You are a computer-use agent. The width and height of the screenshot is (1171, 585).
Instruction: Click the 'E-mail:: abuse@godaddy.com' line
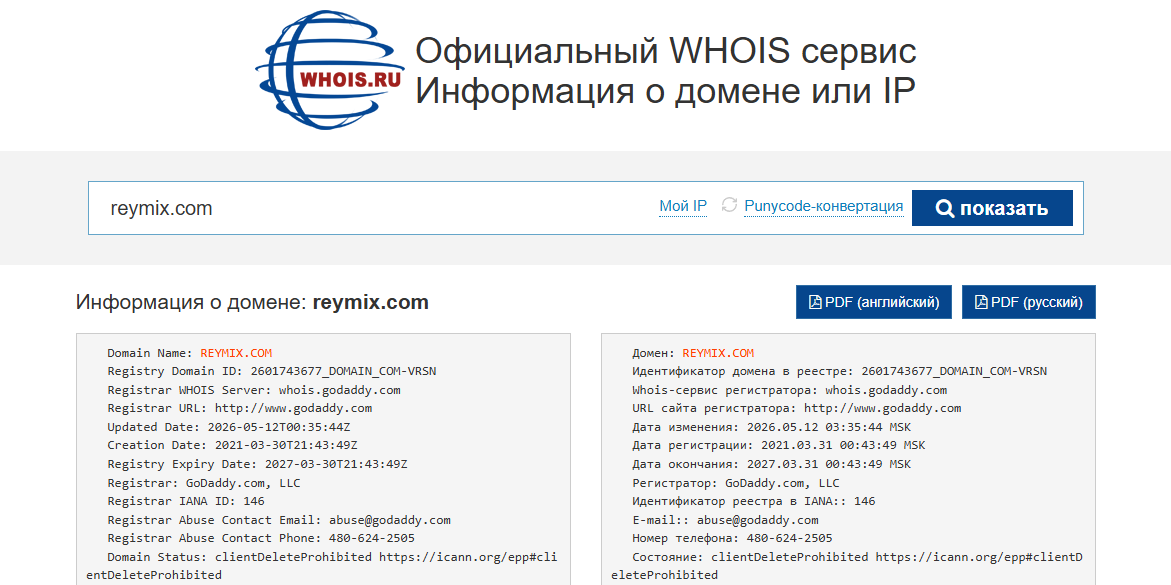click(725, 520)
